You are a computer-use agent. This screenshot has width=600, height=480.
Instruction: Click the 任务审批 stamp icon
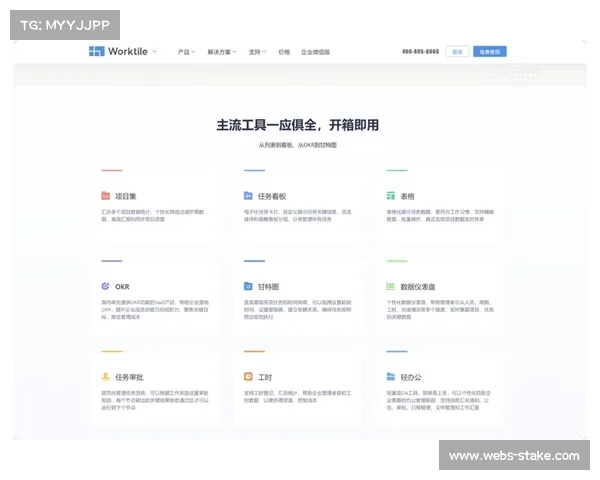point(106,377)
